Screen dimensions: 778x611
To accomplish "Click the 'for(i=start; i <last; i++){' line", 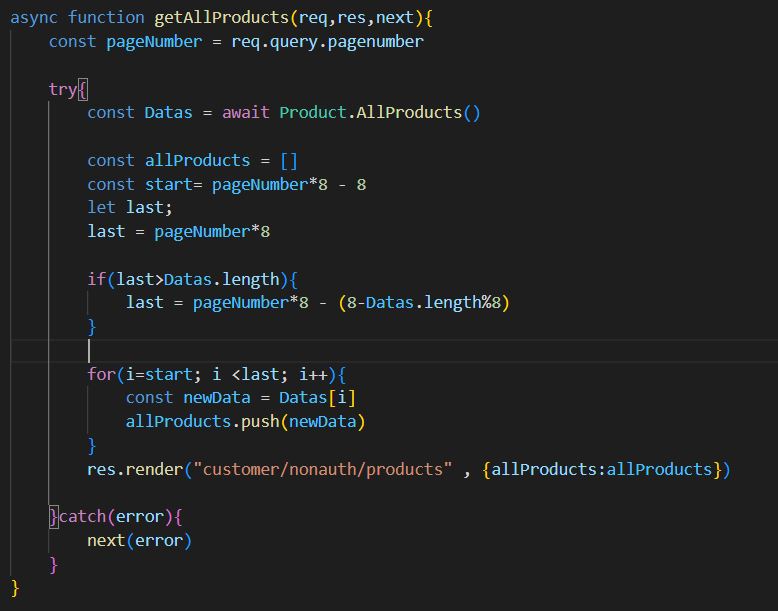I will point(216,374).
